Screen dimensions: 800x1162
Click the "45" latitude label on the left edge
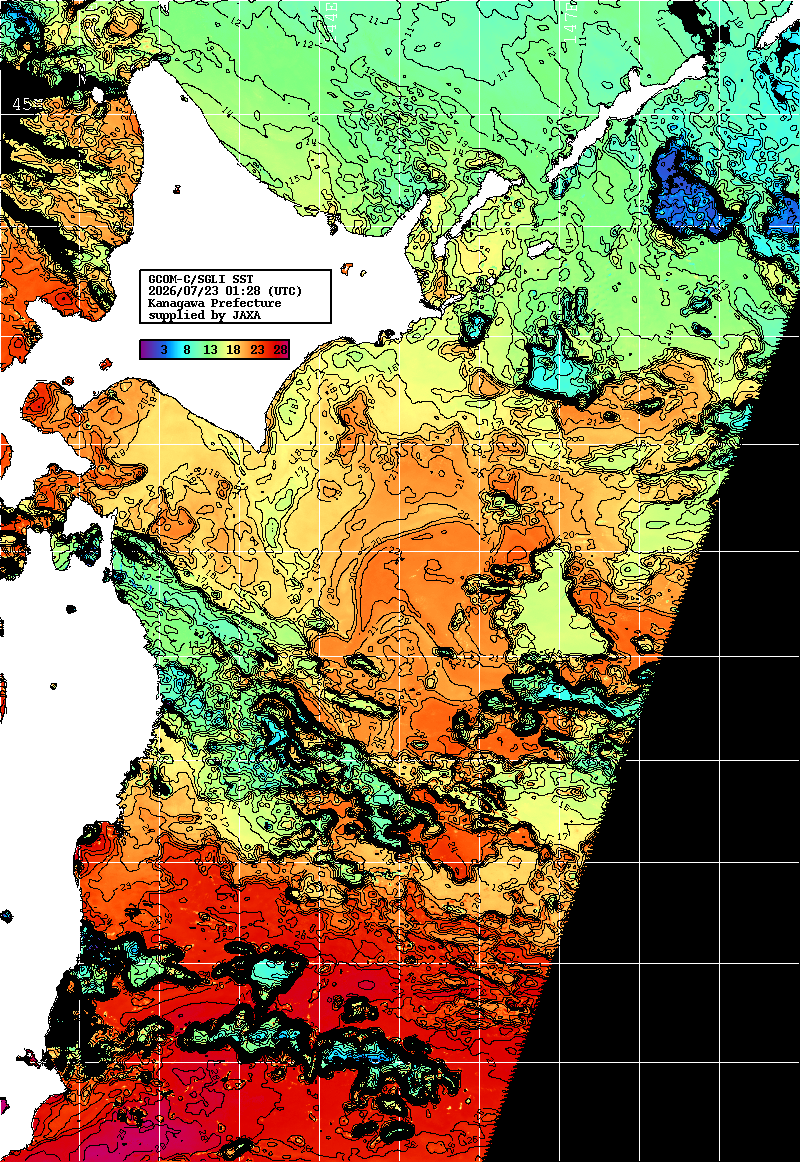pyautogui.click(x=21, y=104)
